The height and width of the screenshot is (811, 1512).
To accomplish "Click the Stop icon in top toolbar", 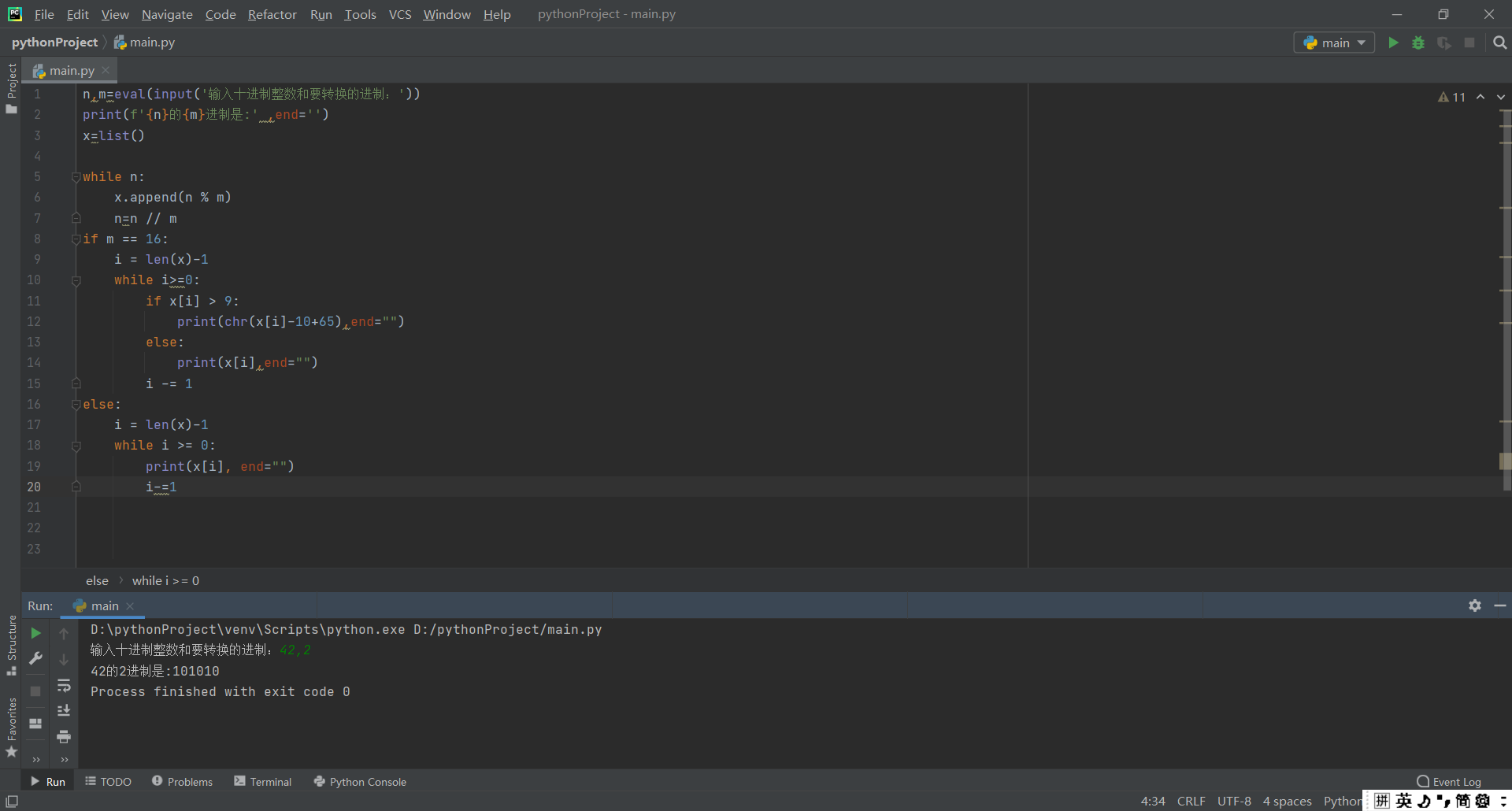I will click(x=1469, y=43).
